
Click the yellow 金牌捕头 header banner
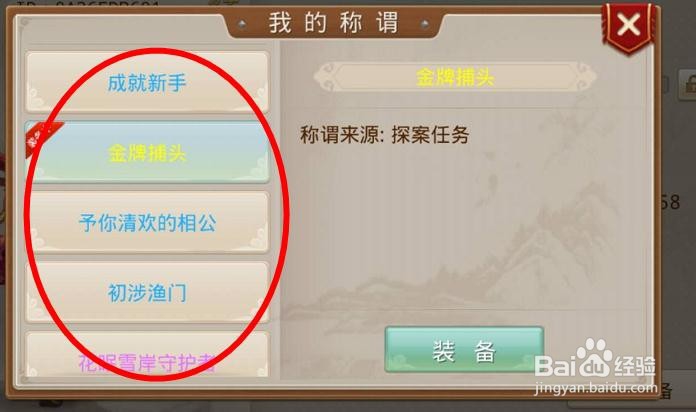pos(455,77)
